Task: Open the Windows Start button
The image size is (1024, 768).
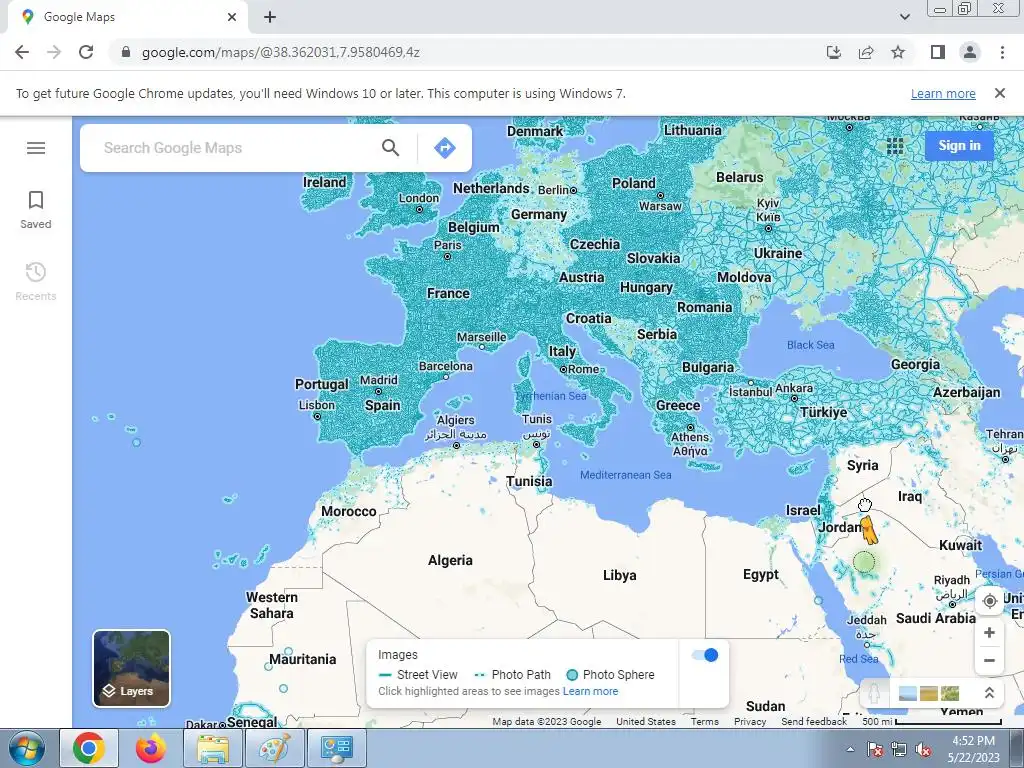Action: [x=27, y=748]
